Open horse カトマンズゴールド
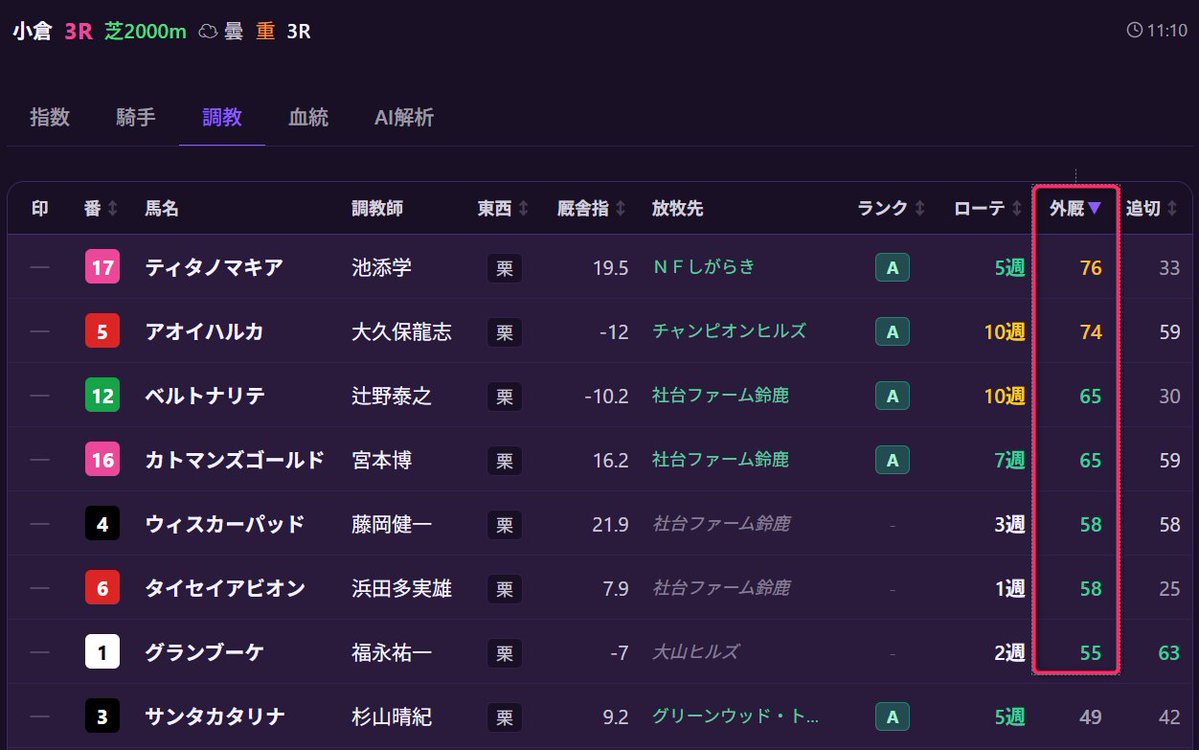The image size is (1199, 750). point(235,460)
